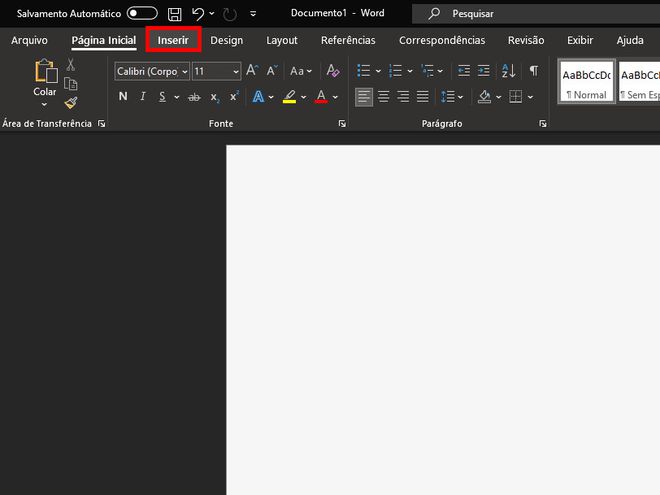Toggle subscript formatting

215,97
